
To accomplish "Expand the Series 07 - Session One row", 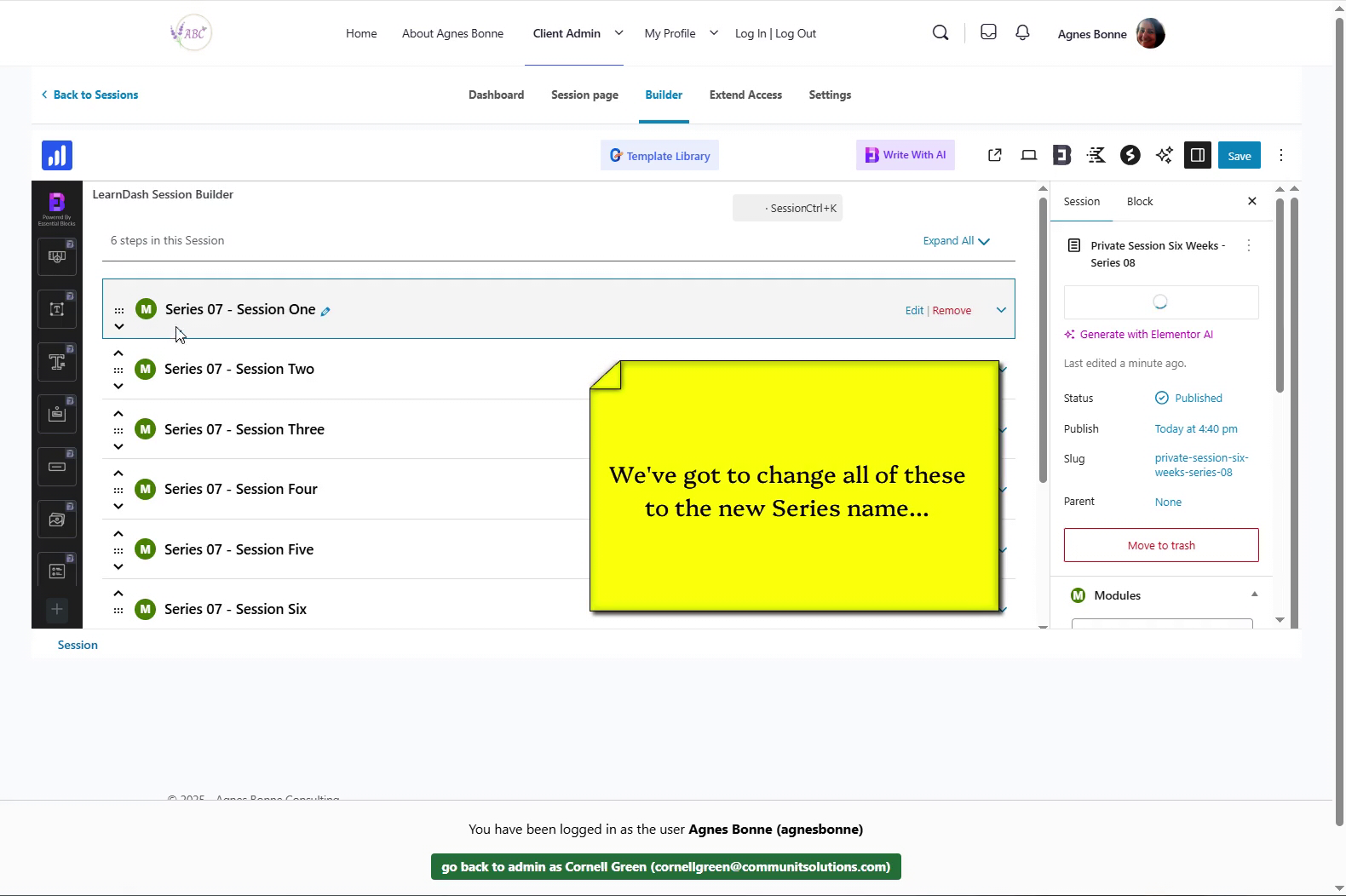I will pos(1001,310).
